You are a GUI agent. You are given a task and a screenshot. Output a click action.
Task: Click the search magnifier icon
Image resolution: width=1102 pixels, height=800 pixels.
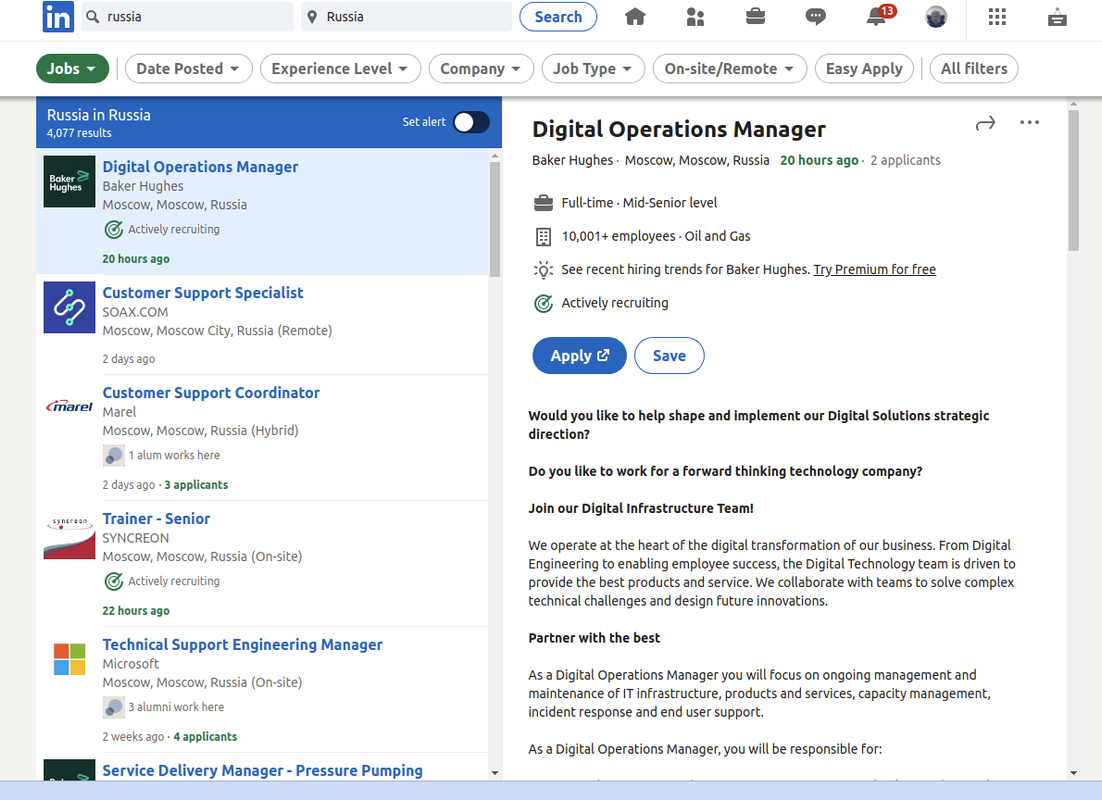(x=92, y=16)
